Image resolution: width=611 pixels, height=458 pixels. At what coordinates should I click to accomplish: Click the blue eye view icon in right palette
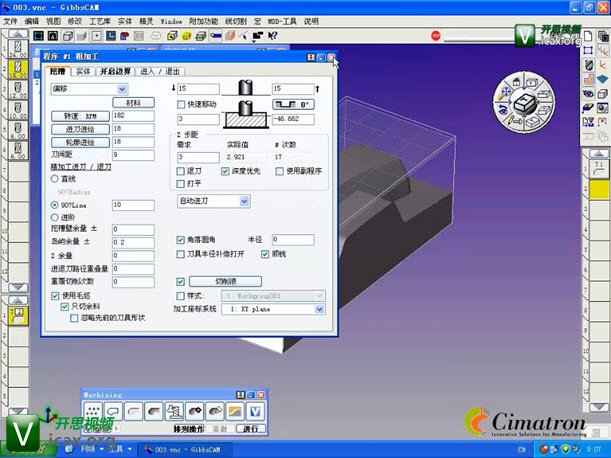pos(588,94)
